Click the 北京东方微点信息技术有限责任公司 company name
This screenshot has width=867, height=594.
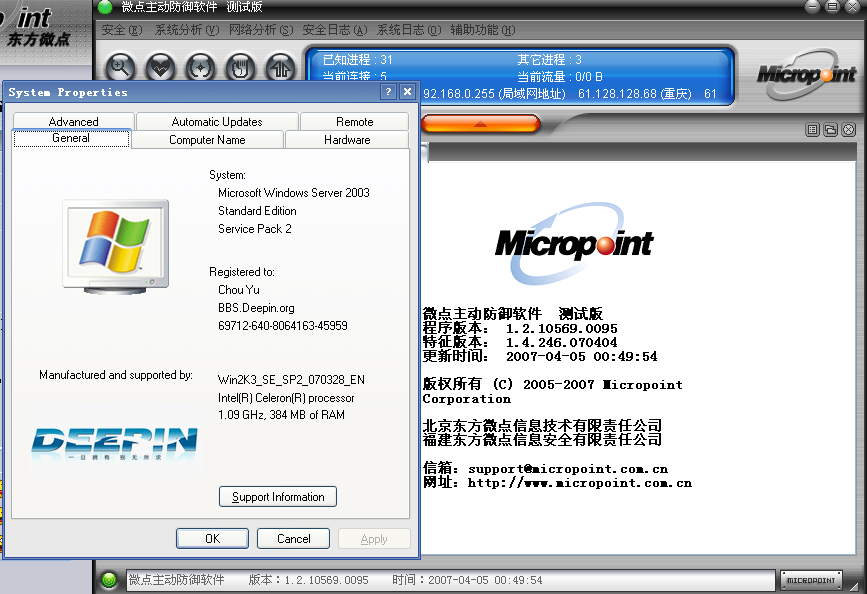point(542,425)
